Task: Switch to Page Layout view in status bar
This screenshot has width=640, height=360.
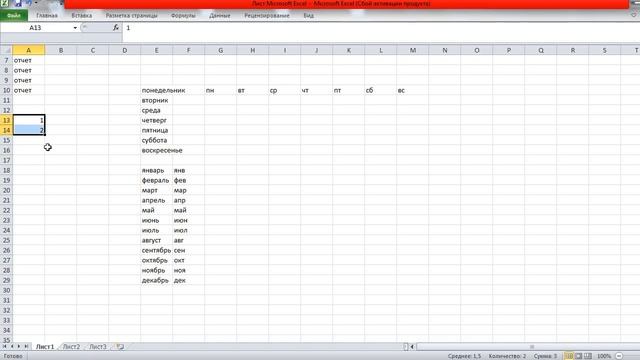Action: (578, 356)
